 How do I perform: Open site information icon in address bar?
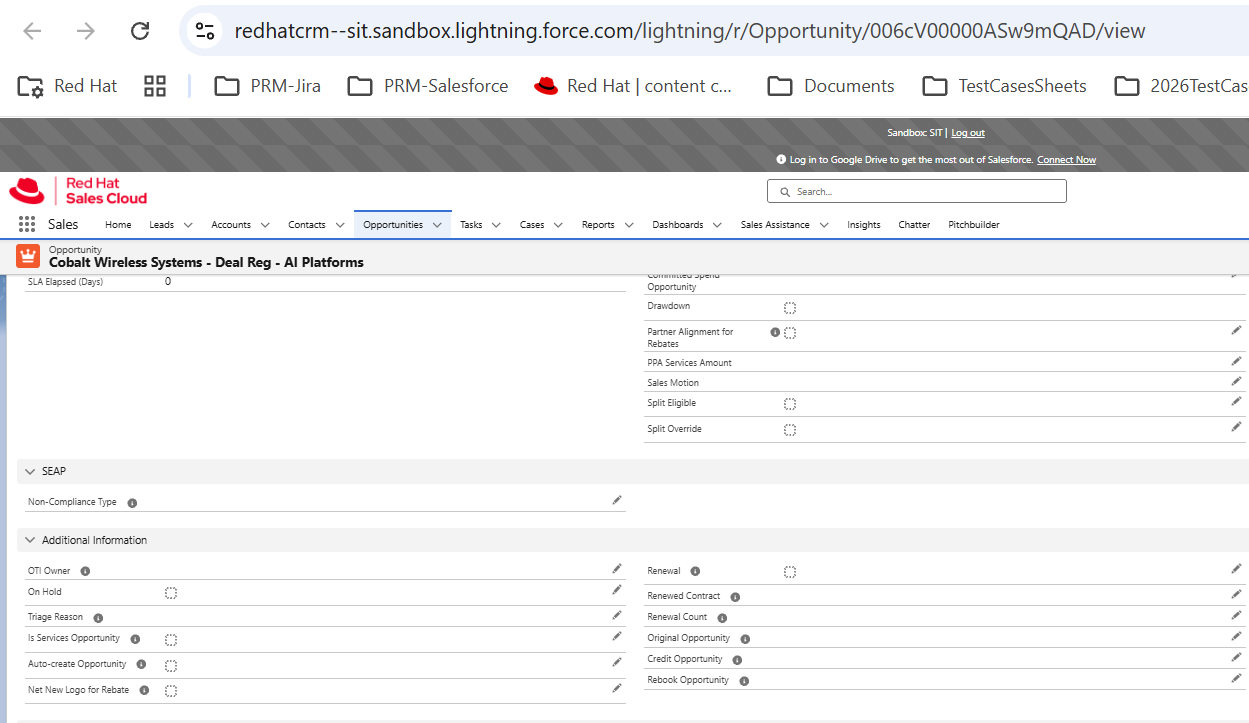pyautogui.click(x=205, y=31)
